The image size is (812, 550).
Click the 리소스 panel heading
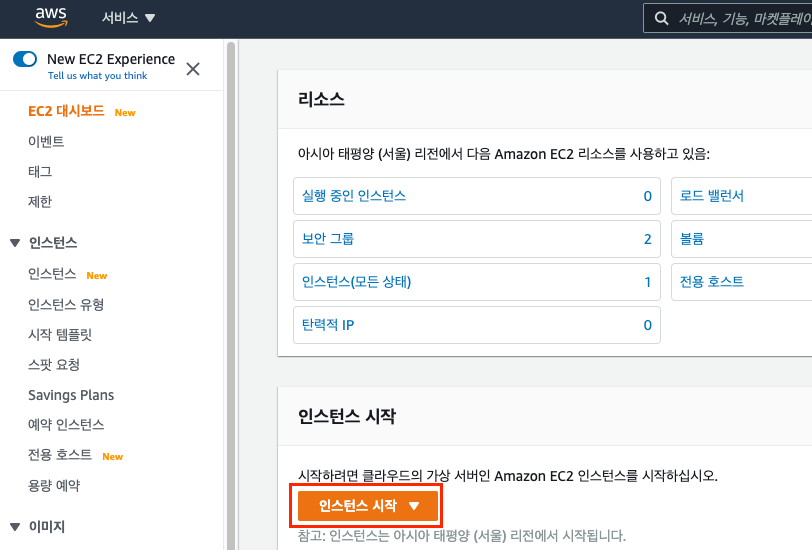pyautogui.click(x=321, y=99)
